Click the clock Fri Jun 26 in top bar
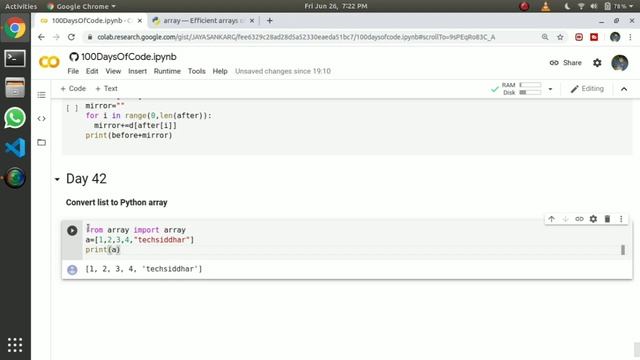This screenshot has width=640, height=360. point(336,6)
